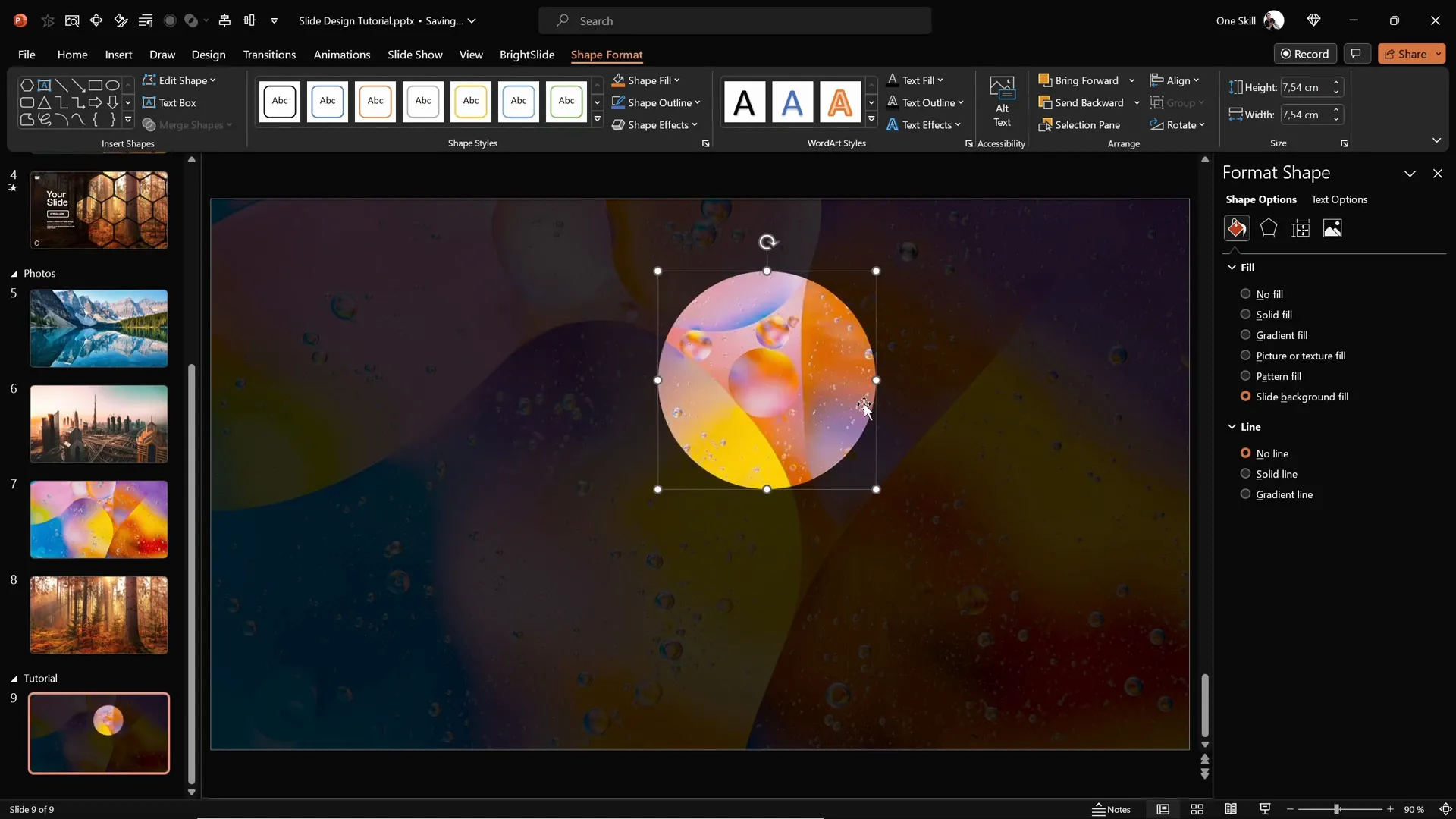The width and height of the screenshot is (1456, 819).
Task: Open the Design tab
Action: coord(209,55)
